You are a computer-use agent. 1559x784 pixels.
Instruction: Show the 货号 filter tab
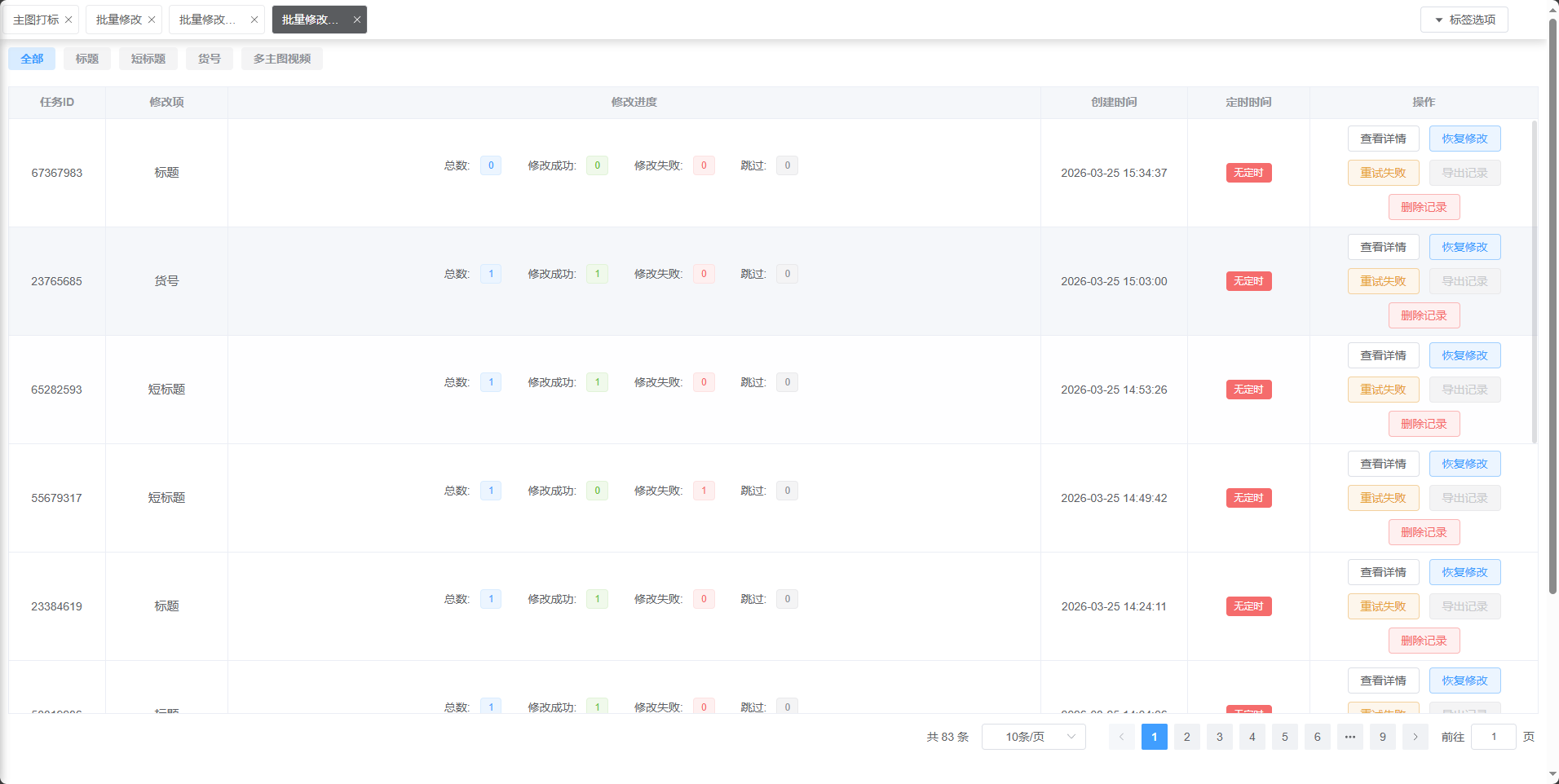click(209, 59)
